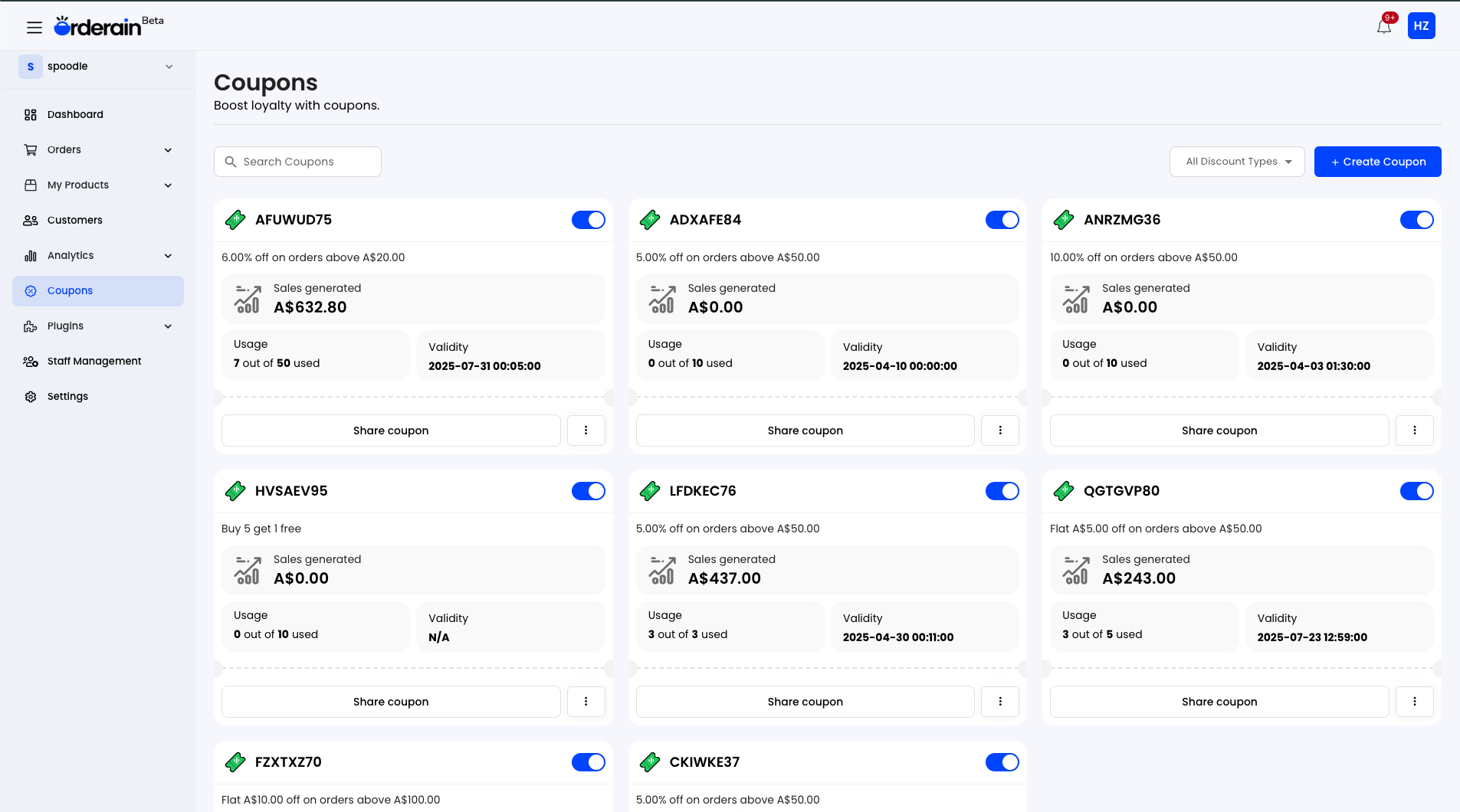Select Orders in the sidebar

(64, 149)
